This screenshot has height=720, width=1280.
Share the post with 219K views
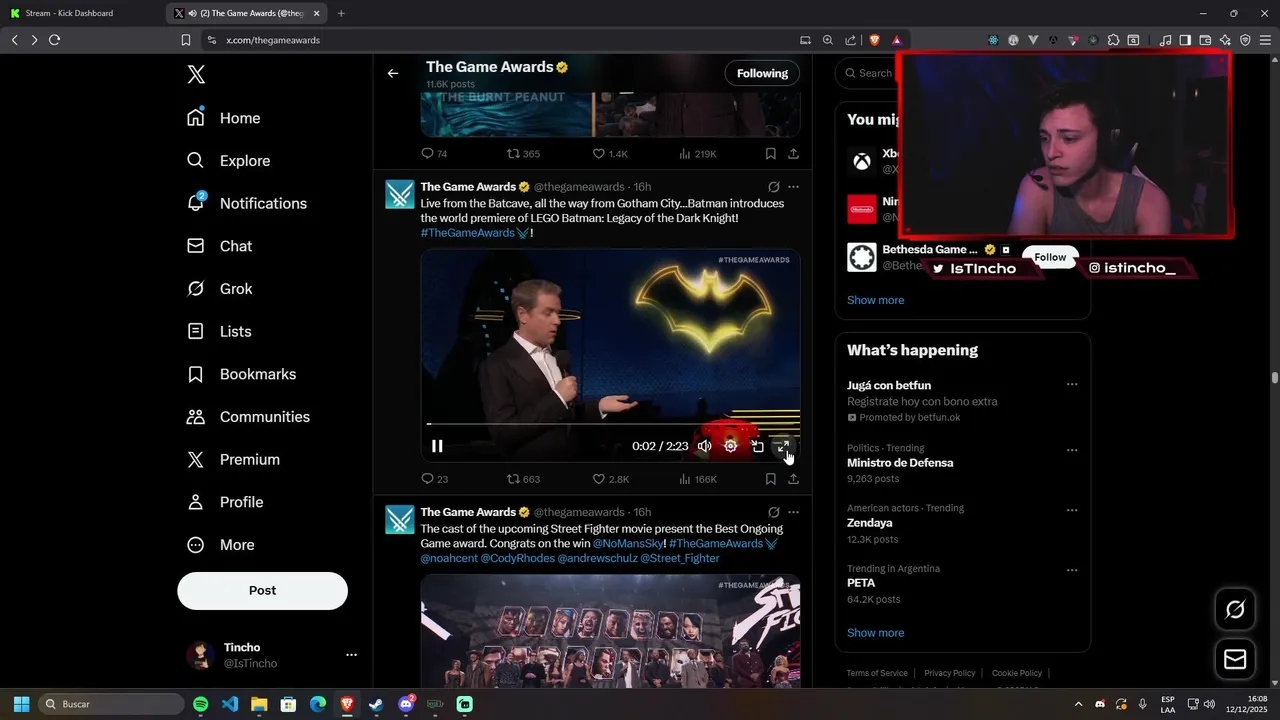pos(793,154)
